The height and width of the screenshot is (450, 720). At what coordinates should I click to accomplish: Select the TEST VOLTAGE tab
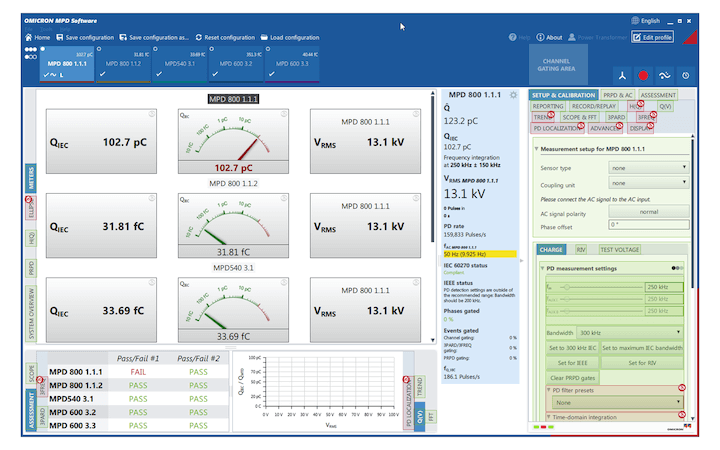pyautogui.click(x=620, y=250)
